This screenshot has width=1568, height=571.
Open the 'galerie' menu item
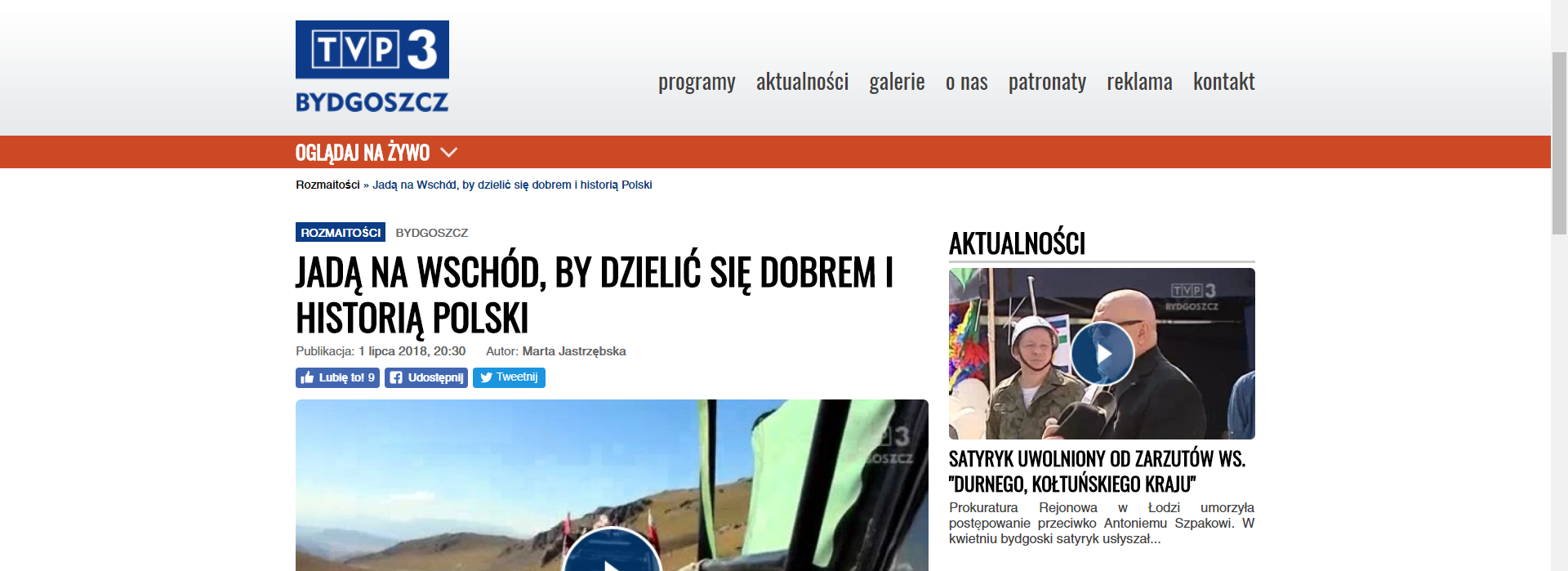[x=897, y=82]
